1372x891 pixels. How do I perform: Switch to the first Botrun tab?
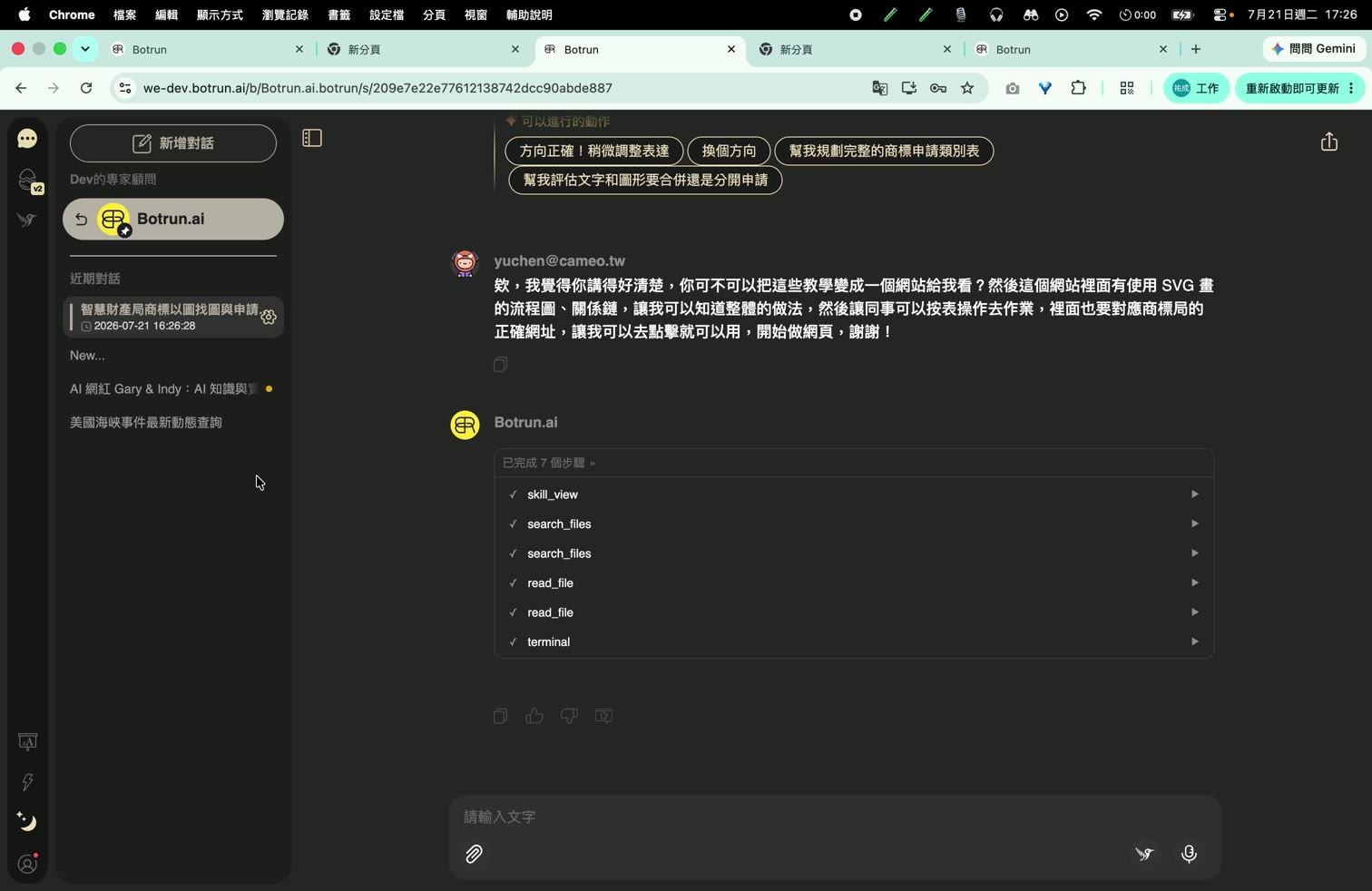207,50
